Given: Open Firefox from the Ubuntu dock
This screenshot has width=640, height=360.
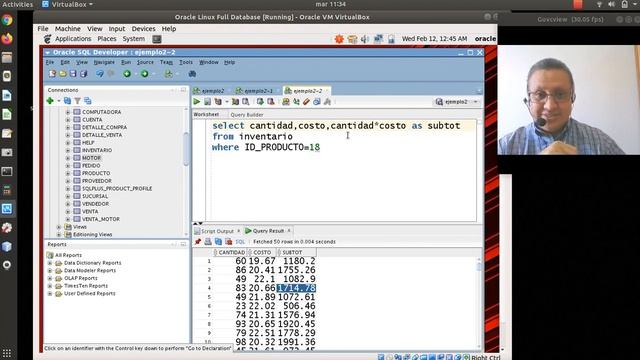Looking at the screenshot, I should click(x=7, y=39).
